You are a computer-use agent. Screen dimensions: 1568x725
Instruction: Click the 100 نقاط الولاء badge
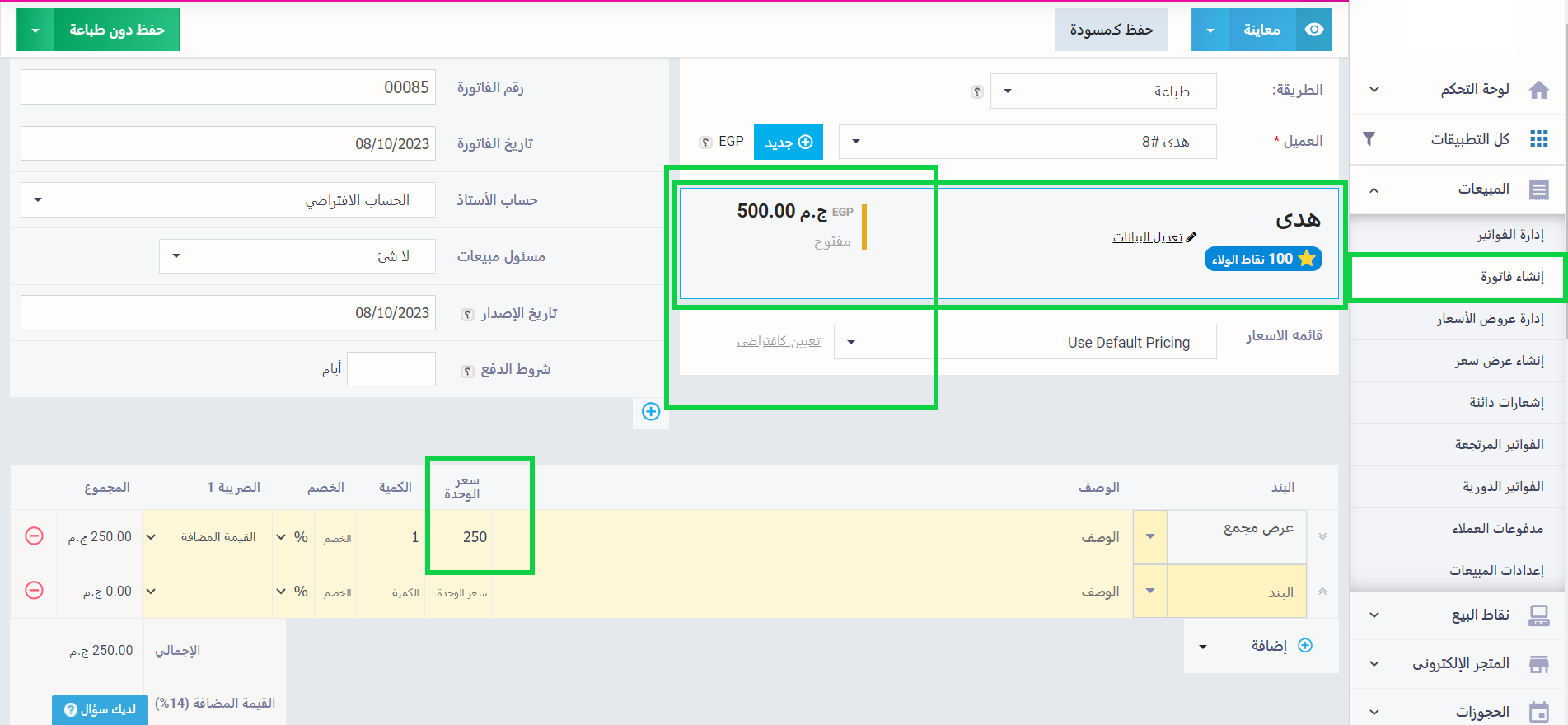[x=1263, y=259]
